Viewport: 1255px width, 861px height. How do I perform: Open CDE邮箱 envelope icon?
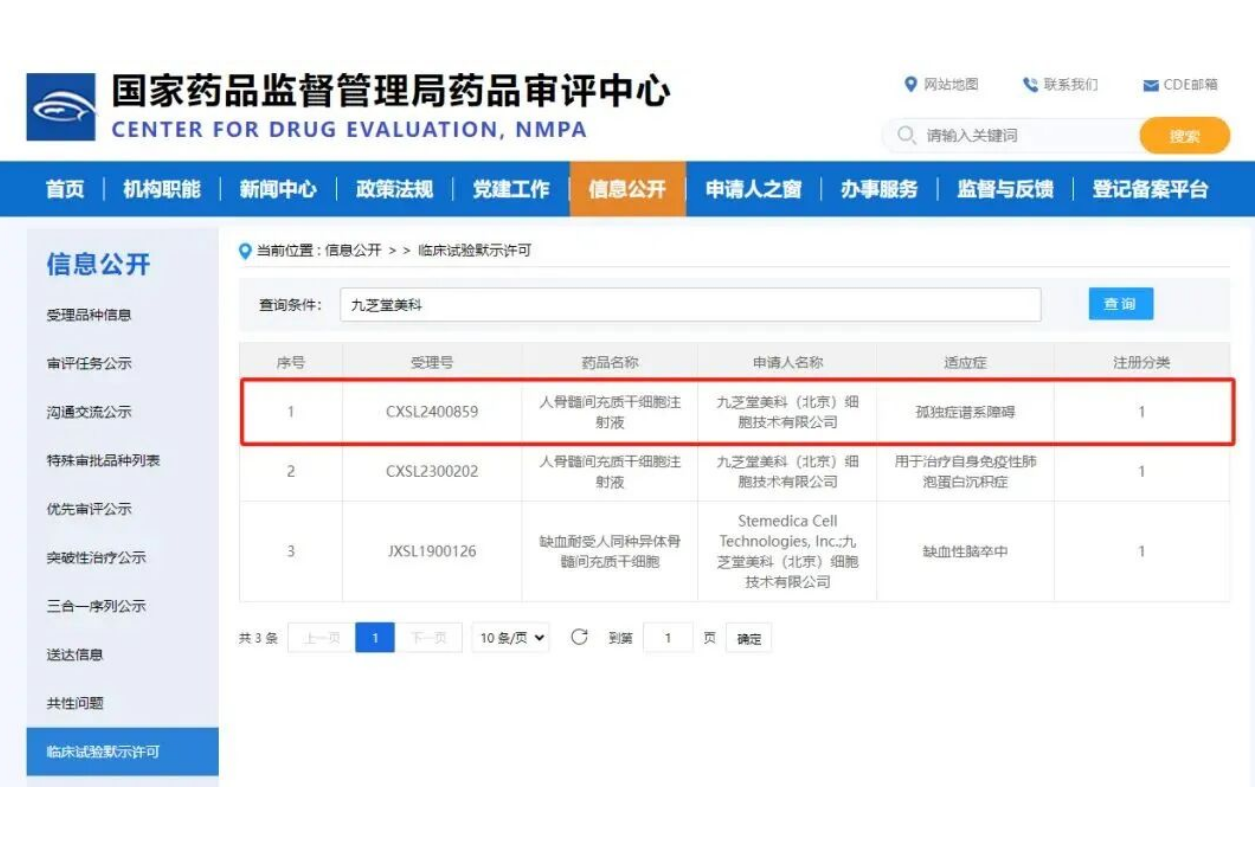point(1150,86)
